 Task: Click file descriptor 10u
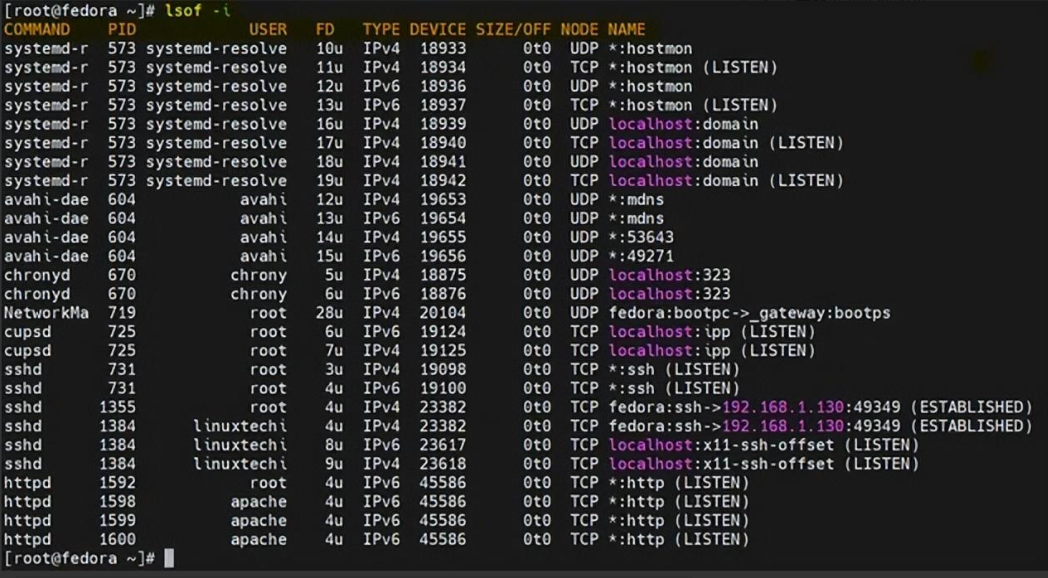pos(330,49)
